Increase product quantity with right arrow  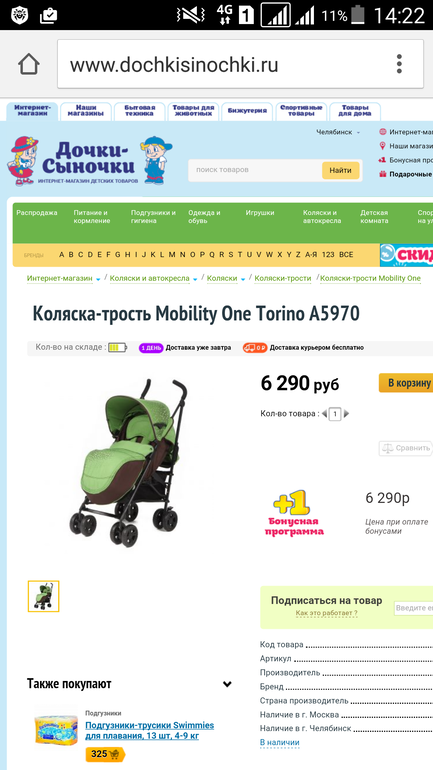pyautogui.click(x=347, y=414)
